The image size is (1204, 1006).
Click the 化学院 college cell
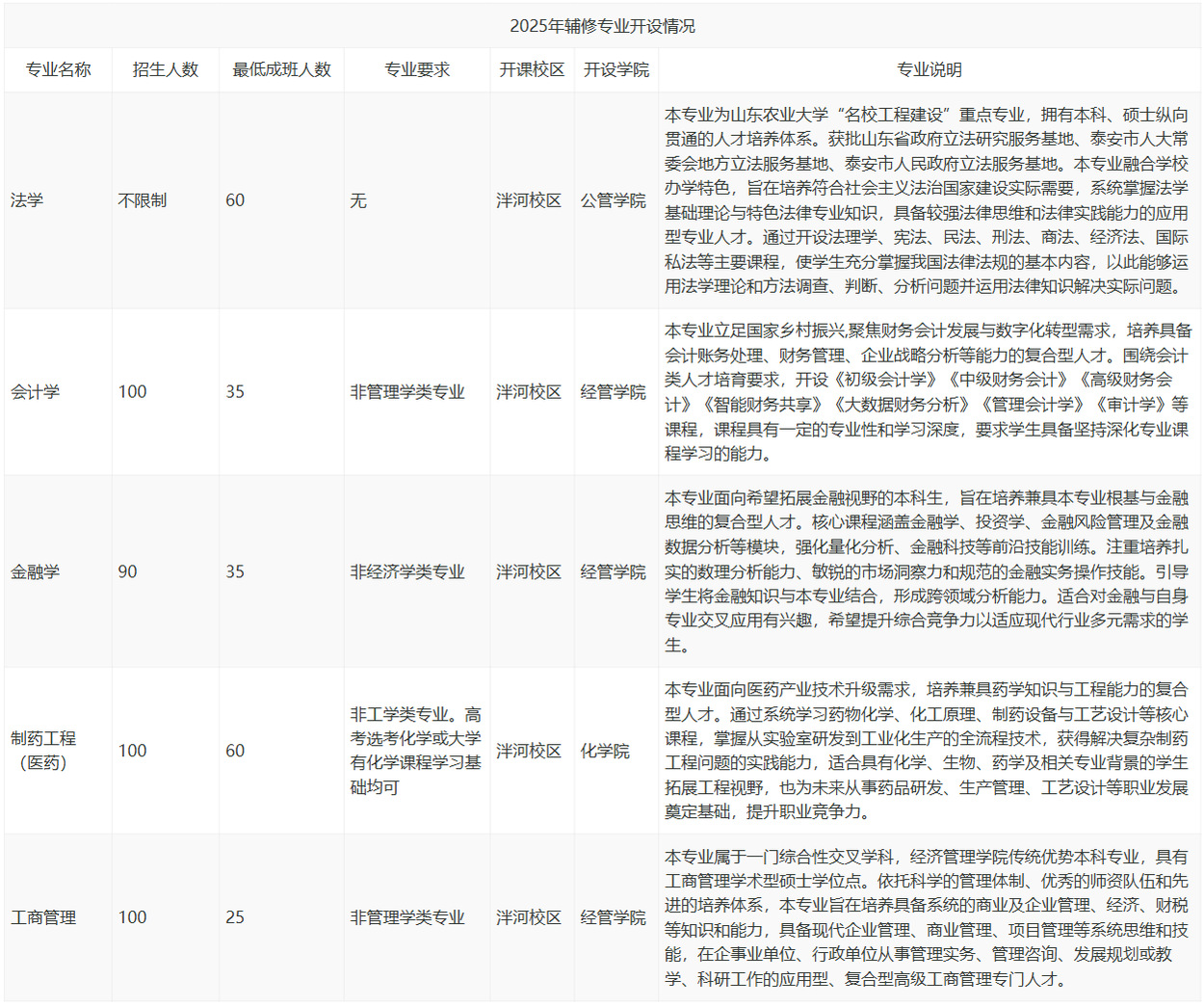605,751
